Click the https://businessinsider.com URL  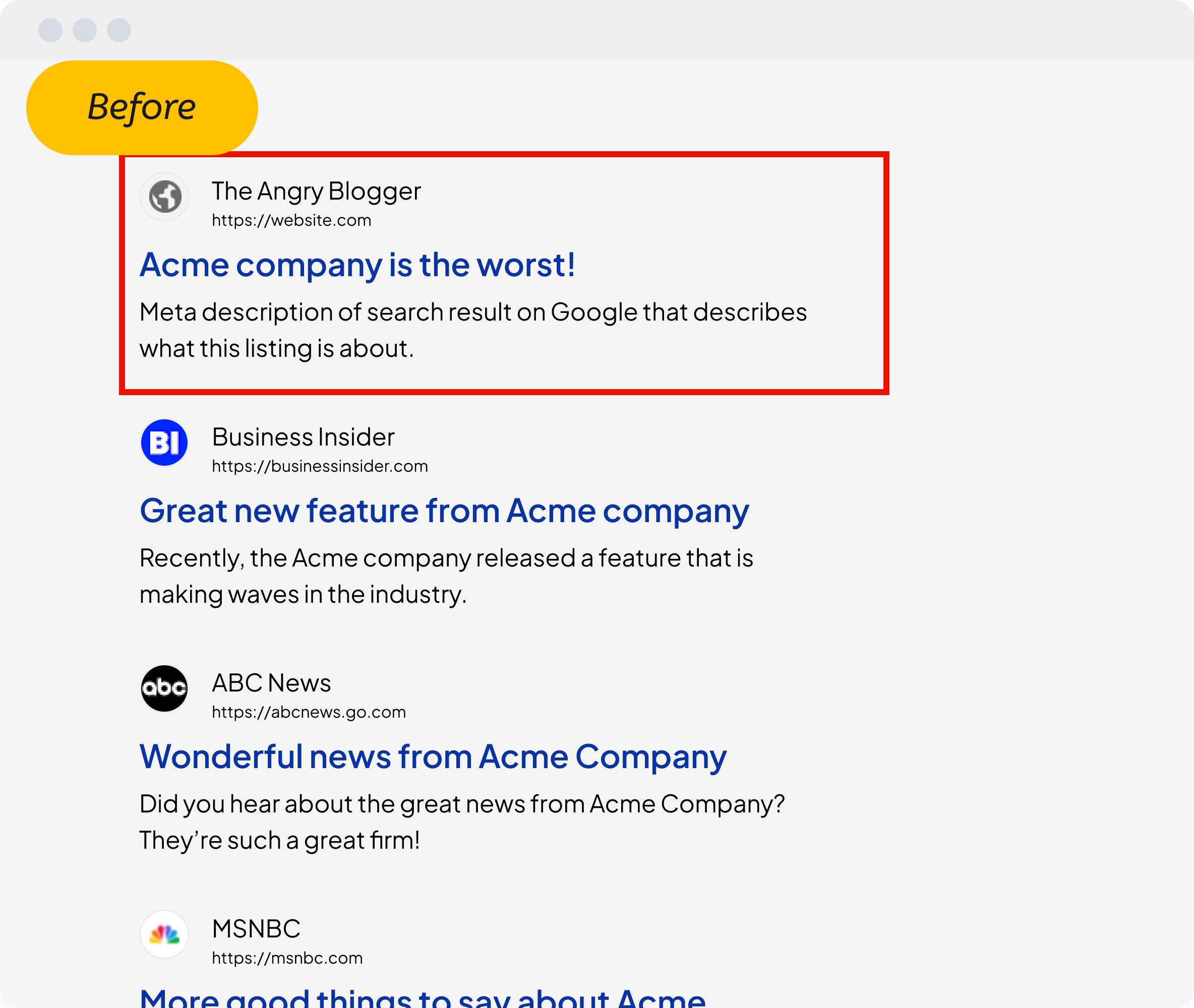pyautogui.click(x=320, y=466)
